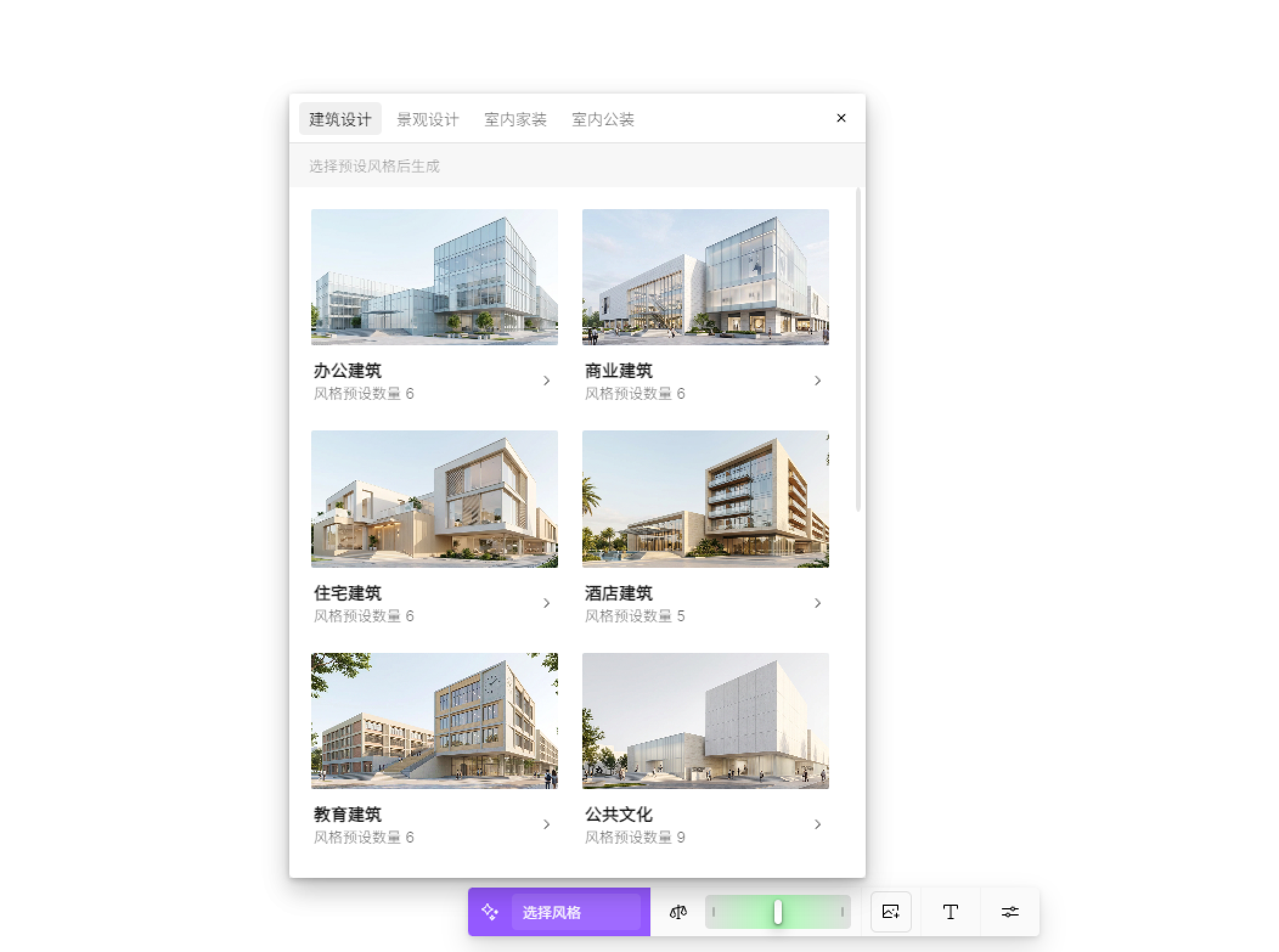Click the add reference image icon

pyautogui.click(x=891, y=911)
